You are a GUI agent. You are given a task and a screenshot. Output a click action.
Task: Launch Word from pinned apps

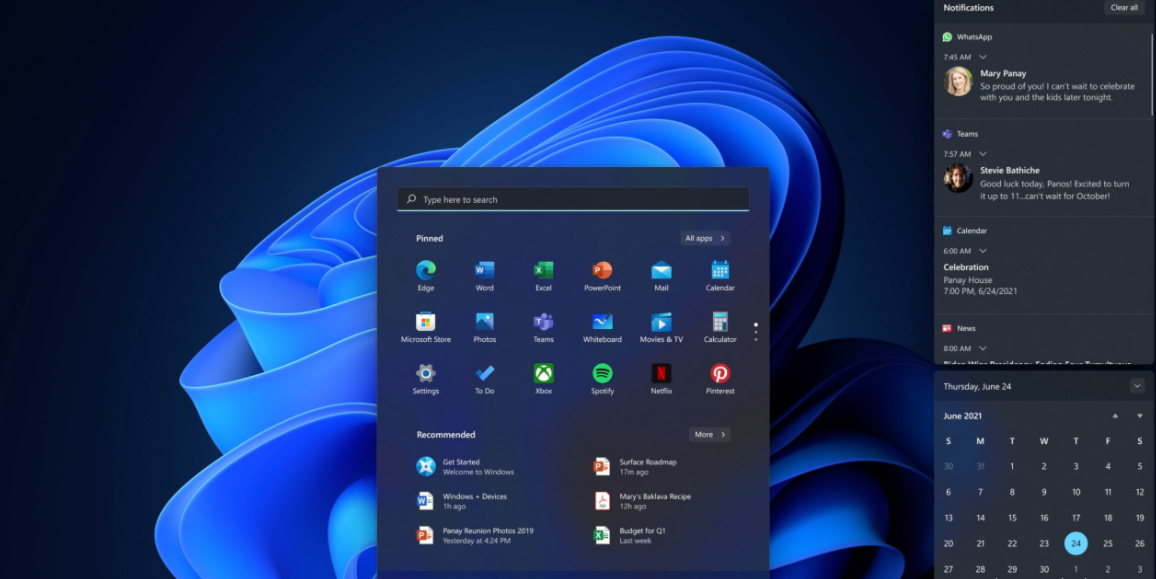pos(484,270)
